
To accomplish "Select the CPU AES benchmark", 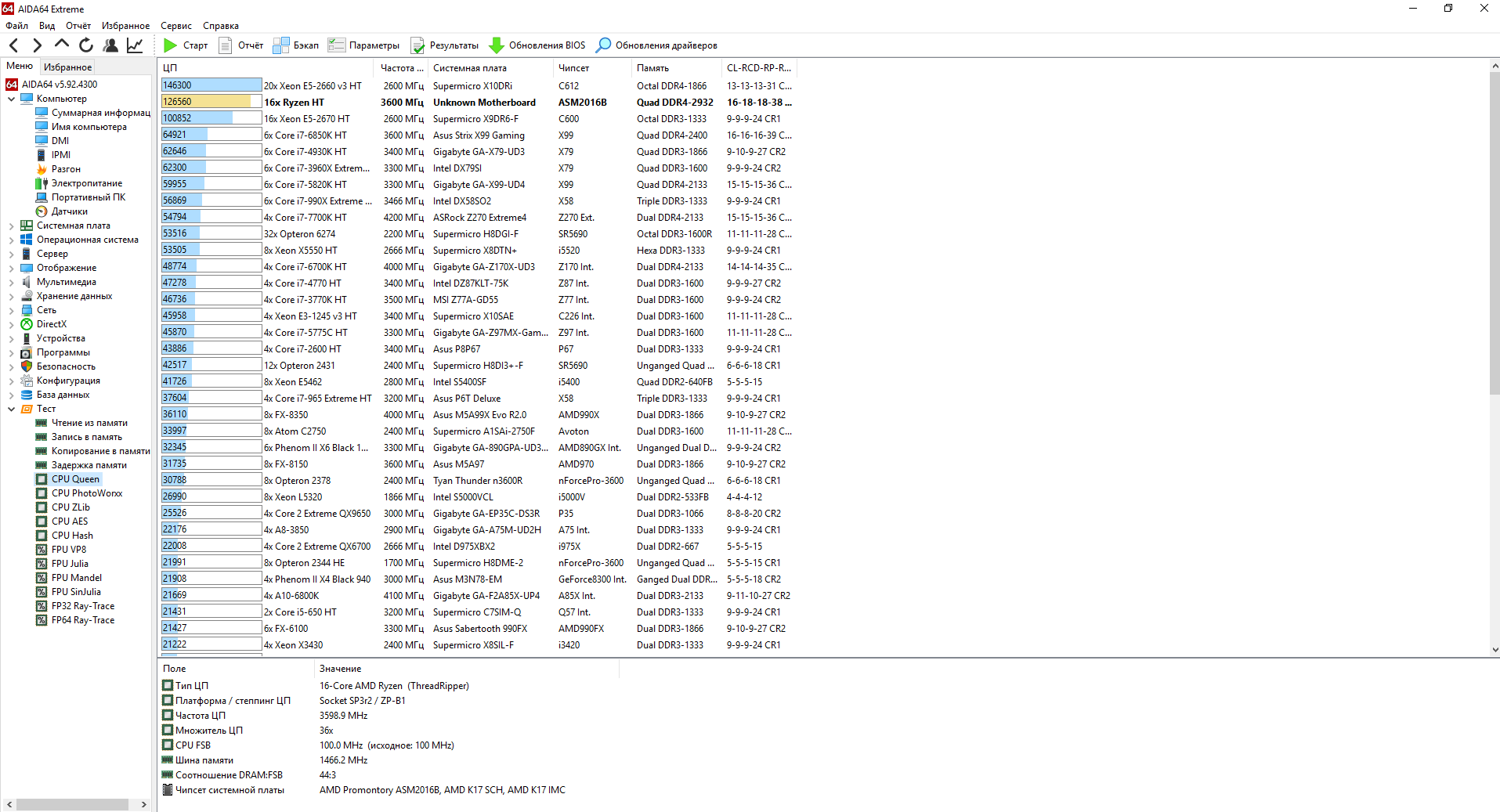I will pos(70,521).
